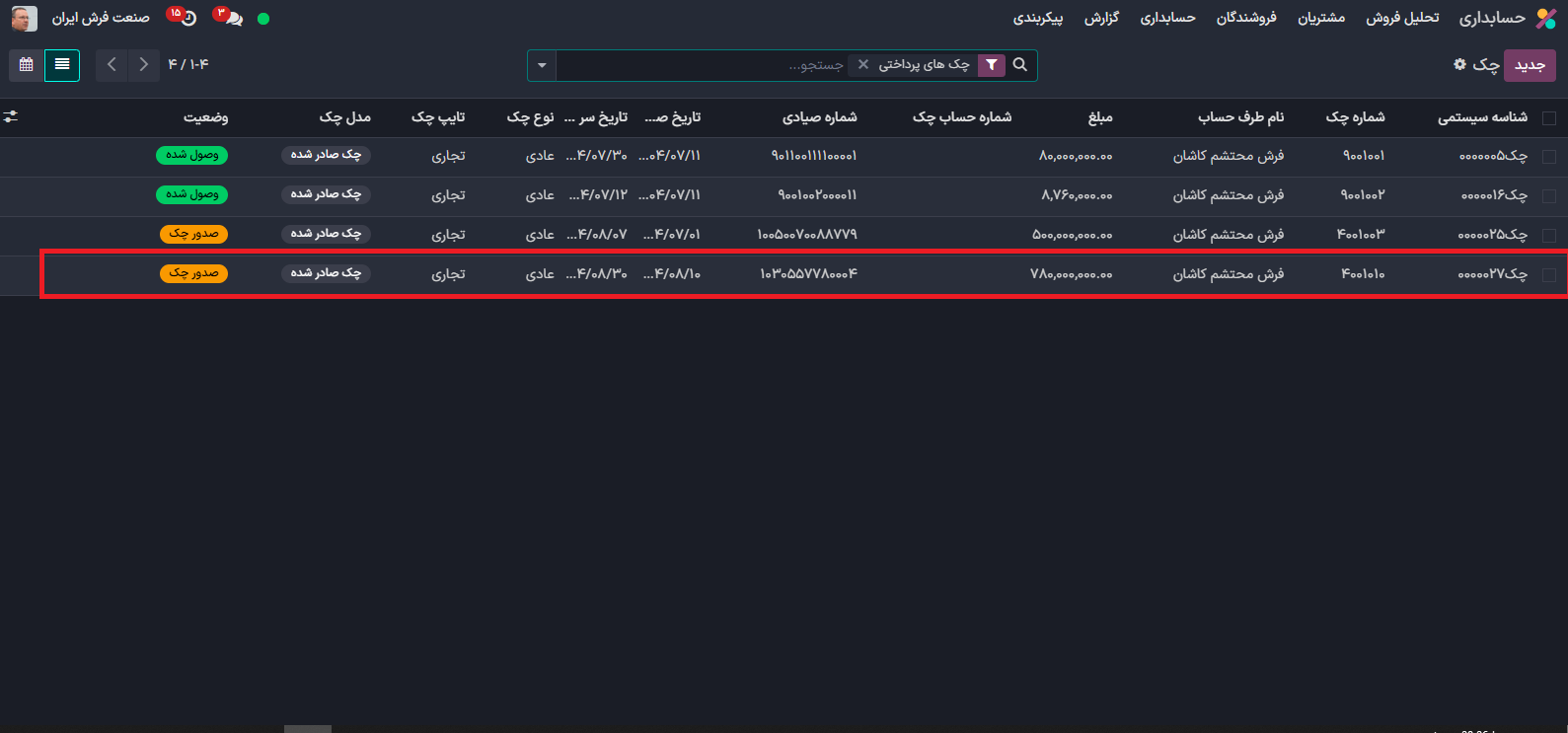
Task: Open the صنعت فرش ایران company menu
Action: click(x=101, y=19)
